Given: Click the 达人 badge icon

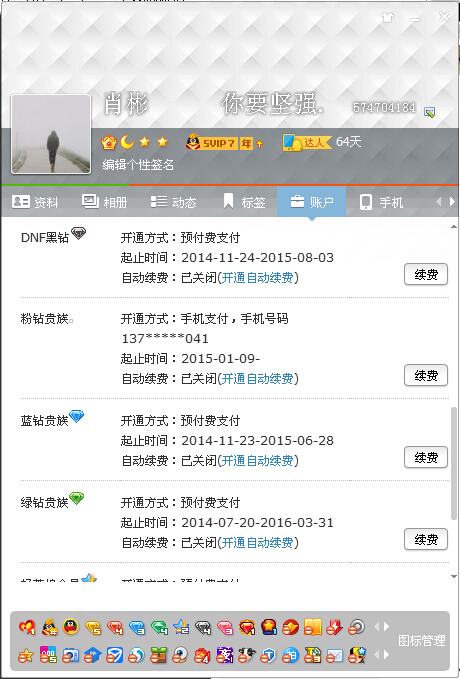Looking at the screenshot, I should pos(307,142).
